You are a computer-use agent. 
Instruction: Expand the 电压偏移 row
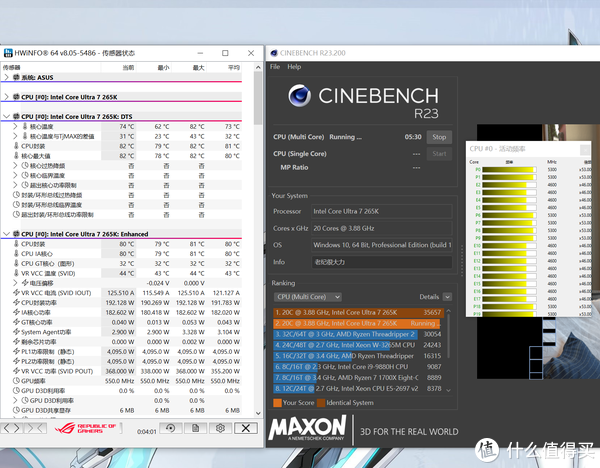click(x=15, y=283)
